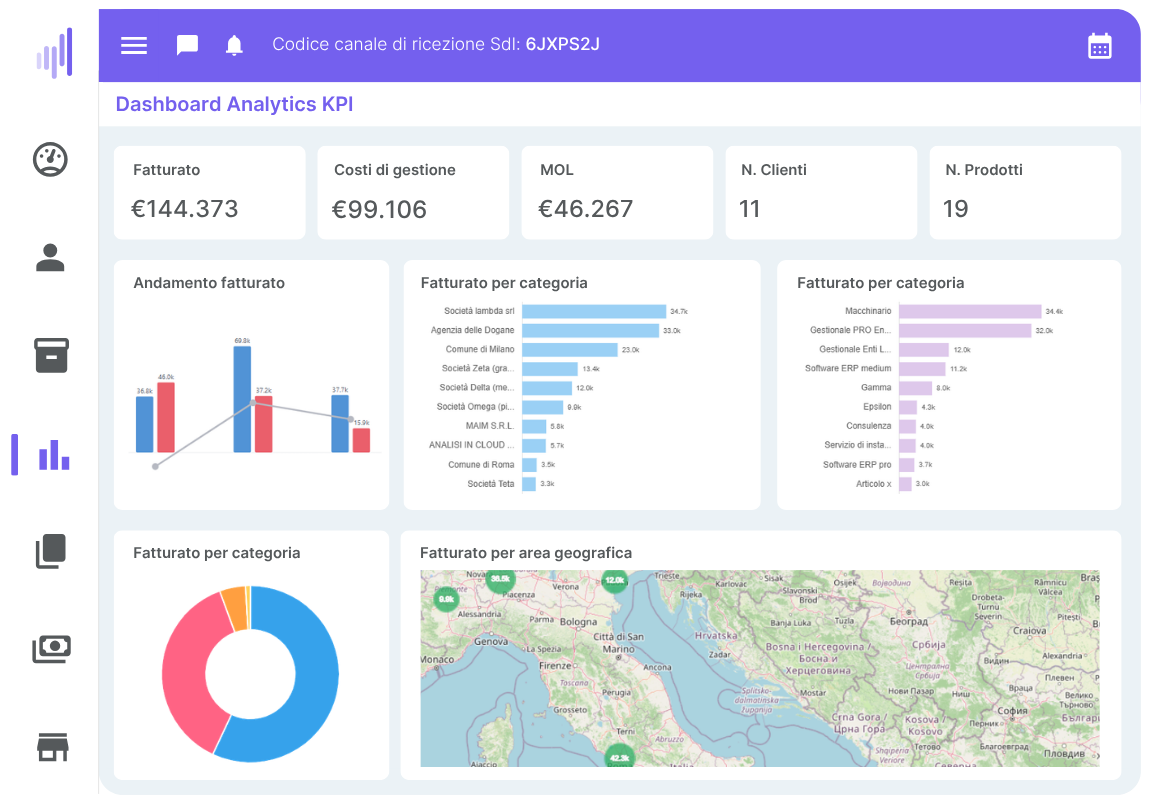Click the Comune di Roma label

pyautogui.click(x=481, y=464)
